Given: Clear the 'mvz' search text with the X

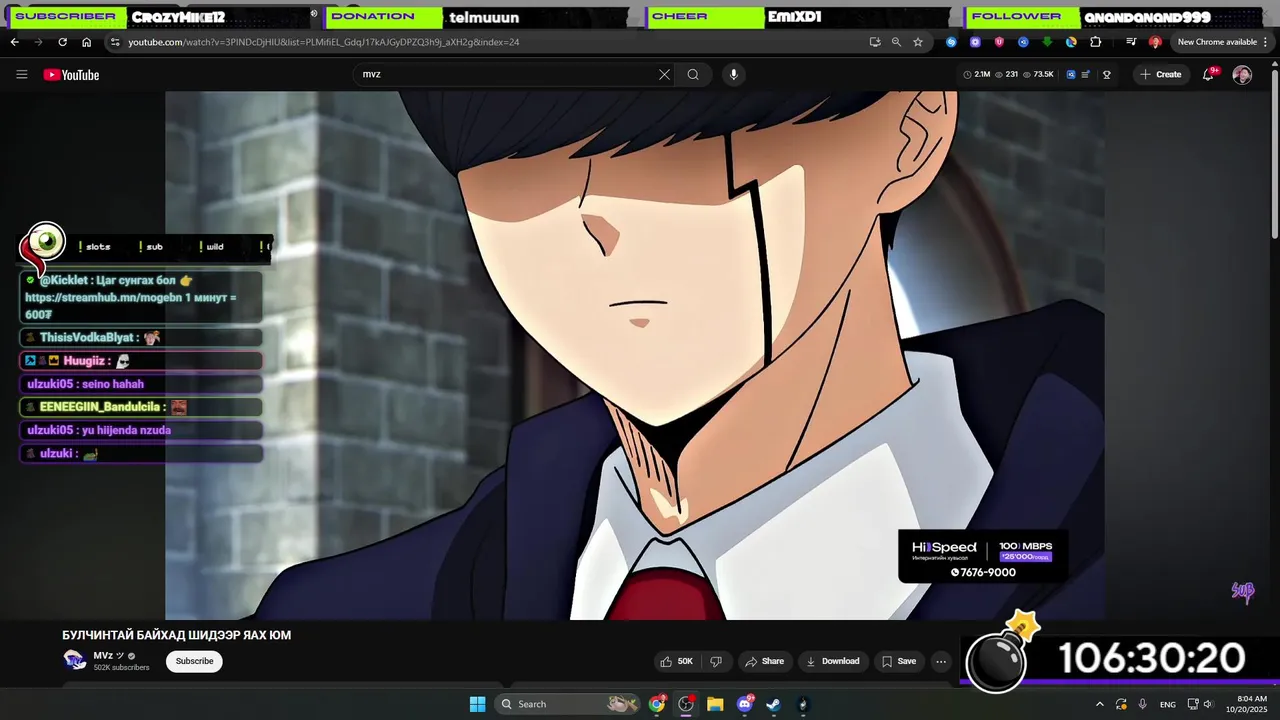Looking at the screenshot, I should 664,74.
